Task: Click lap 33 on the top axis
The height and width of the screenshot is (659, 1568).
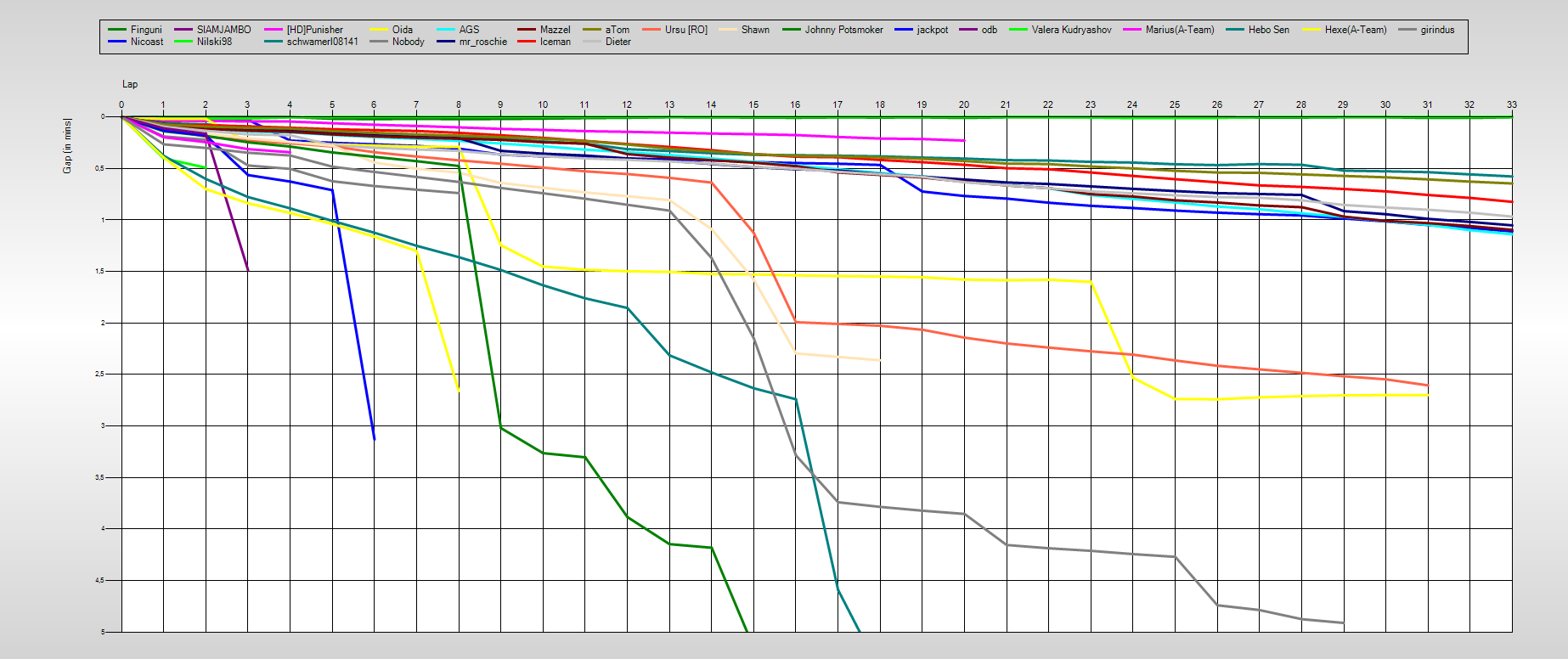Action: 1511,104
